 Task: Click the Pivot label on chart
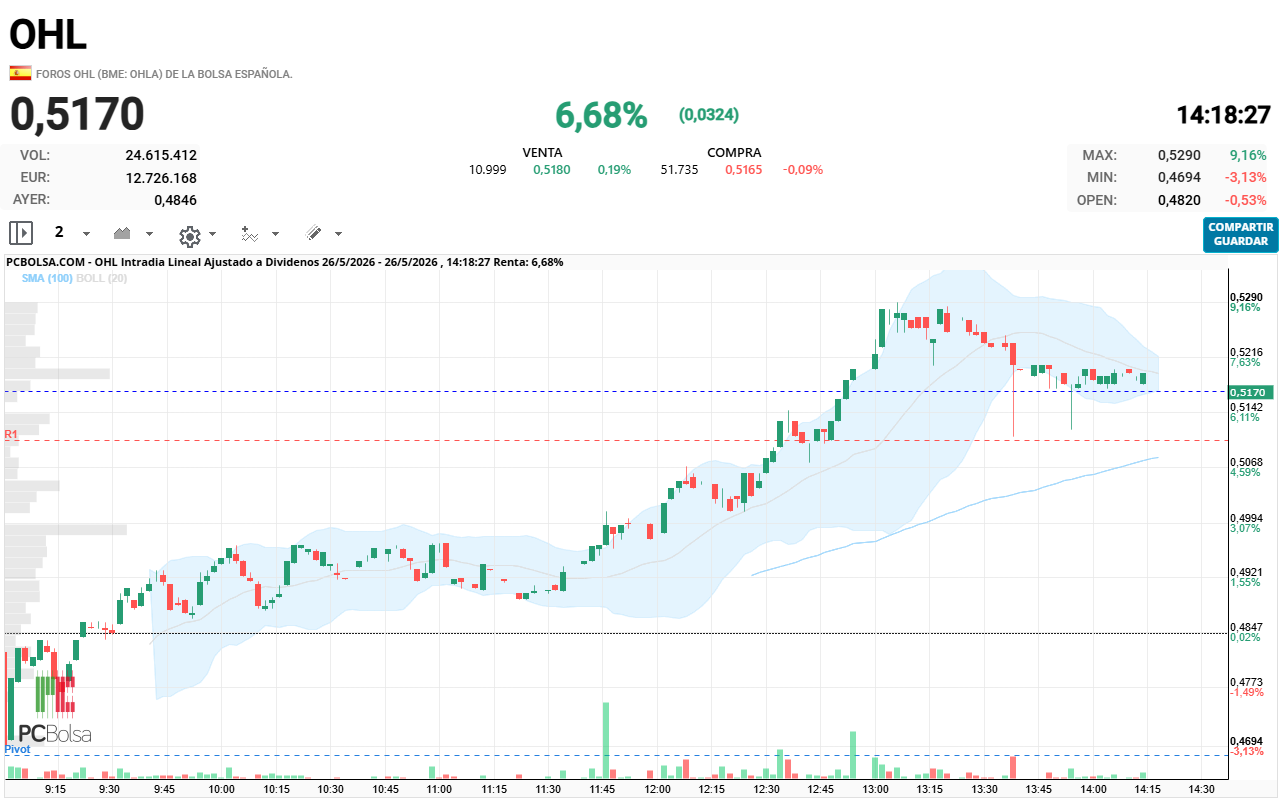pyautogui.click(x=17, y=749)
